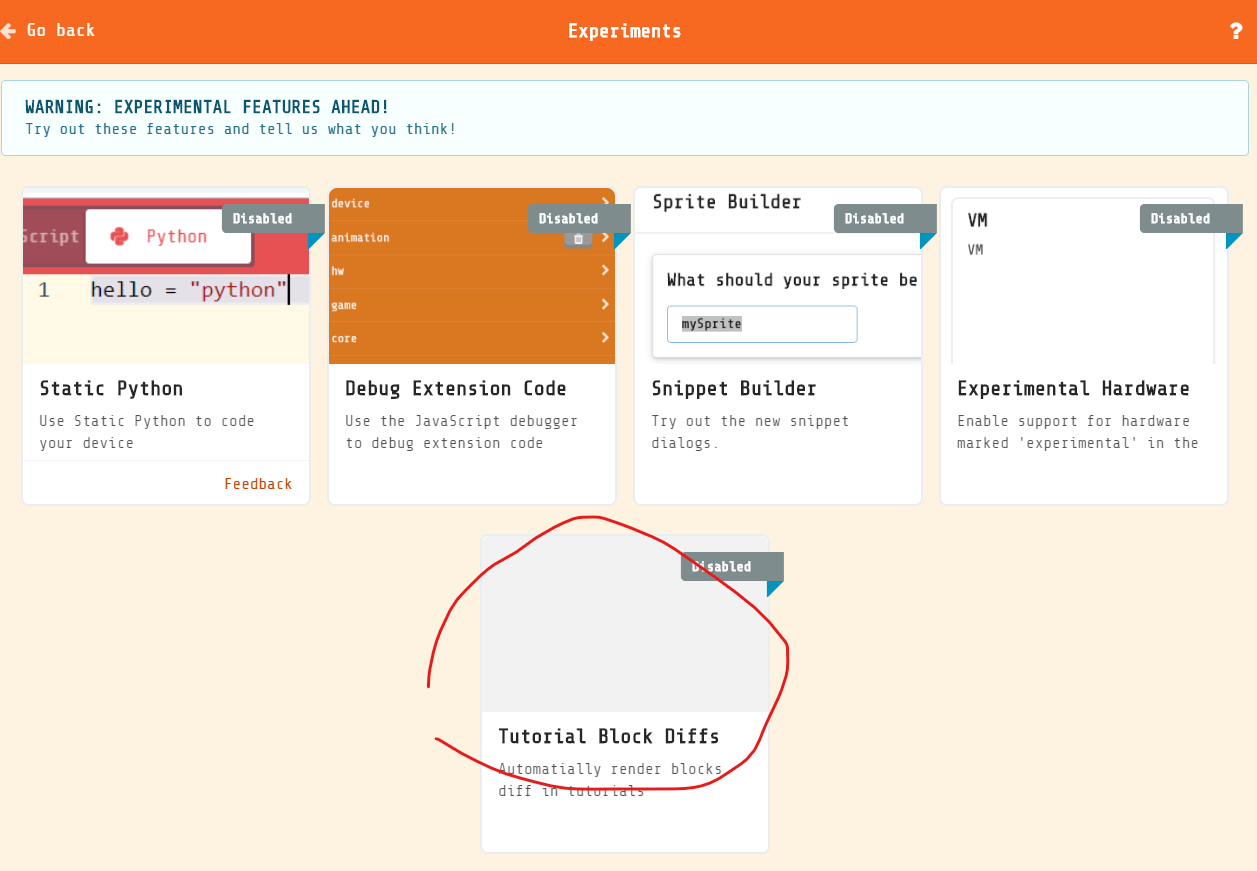Enable the Debug Extension Code toggle
Image resolution: width=1257 pixels, height=871 pixels.
point(568,218)
